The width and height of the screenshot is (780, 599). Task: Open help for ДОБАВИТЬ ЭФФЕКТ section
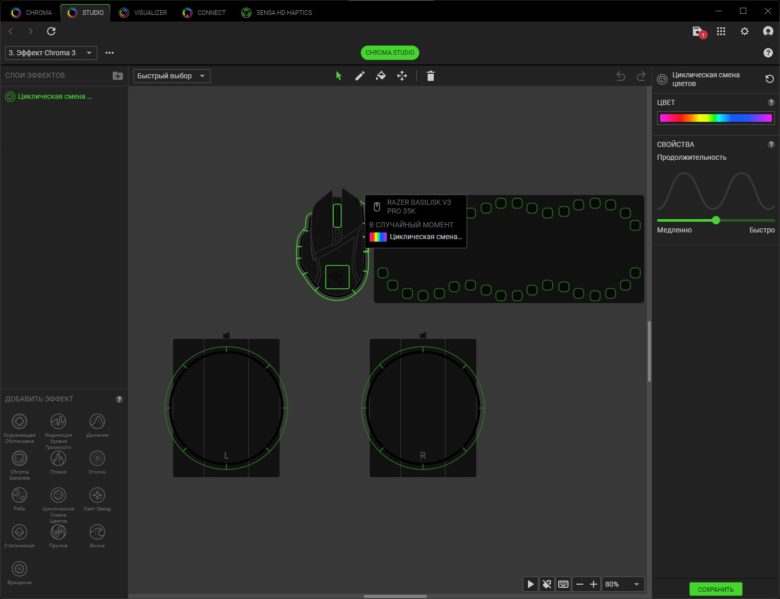pyautogui.click(x=119, y=399)
